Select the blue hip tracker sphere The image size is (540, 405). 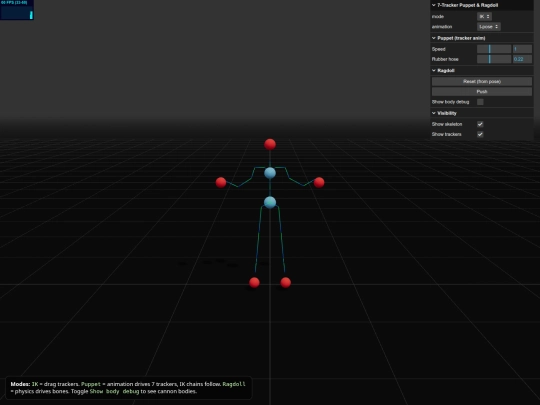270,202
